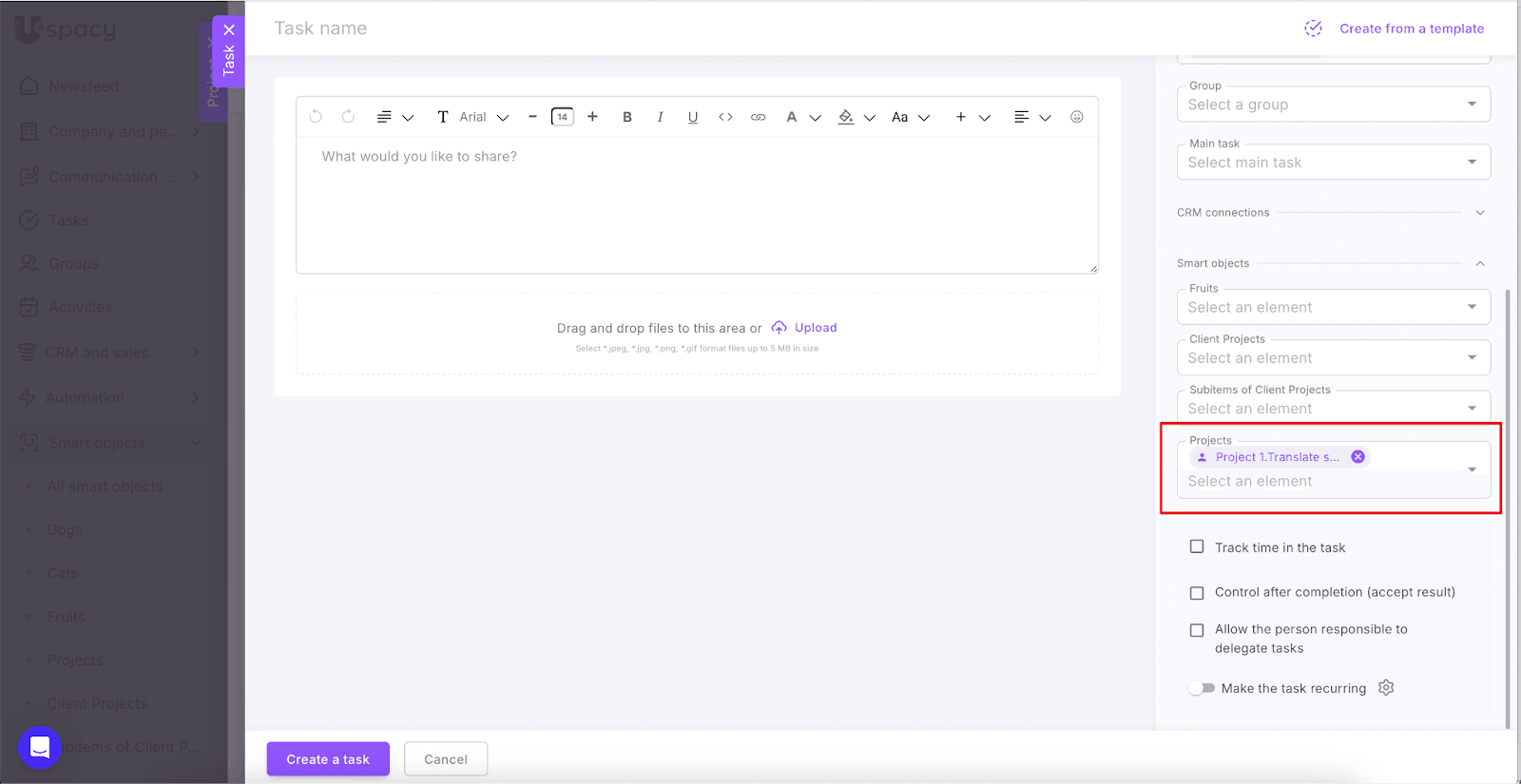Check Control after completion (accept result)
The image size is (1521, 784).
click(1197, 593)
